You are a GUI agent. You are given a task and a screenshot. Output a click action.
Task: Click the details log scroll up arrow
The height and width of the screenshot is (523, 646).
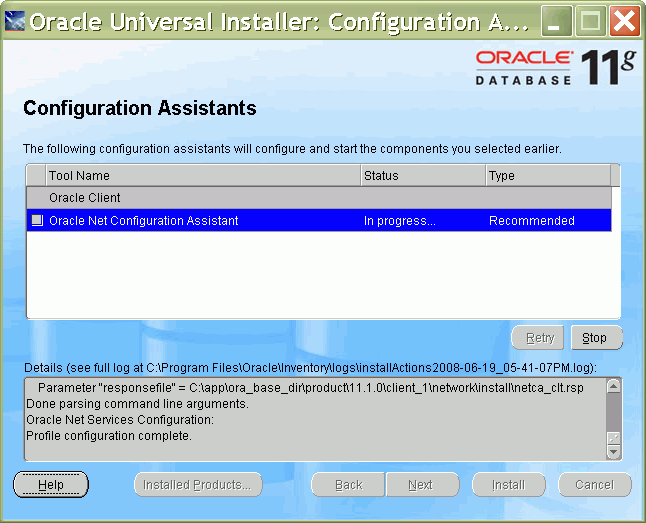coord(613,387)
